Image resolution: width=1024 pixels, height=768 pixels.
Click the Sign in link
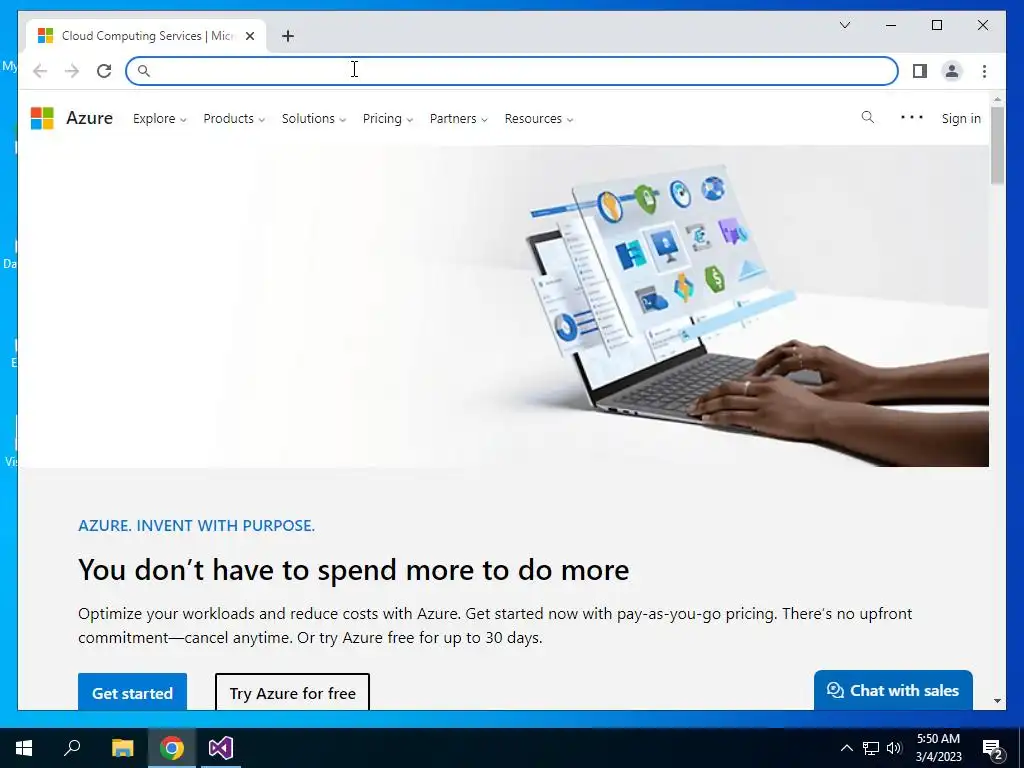(x=961, y=118)
